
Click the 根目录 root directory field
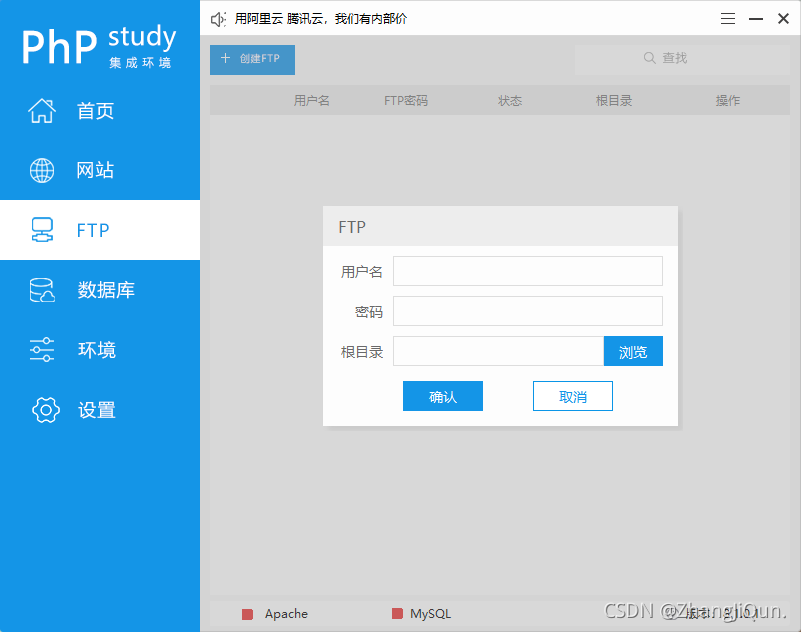(x=497, y=351)
